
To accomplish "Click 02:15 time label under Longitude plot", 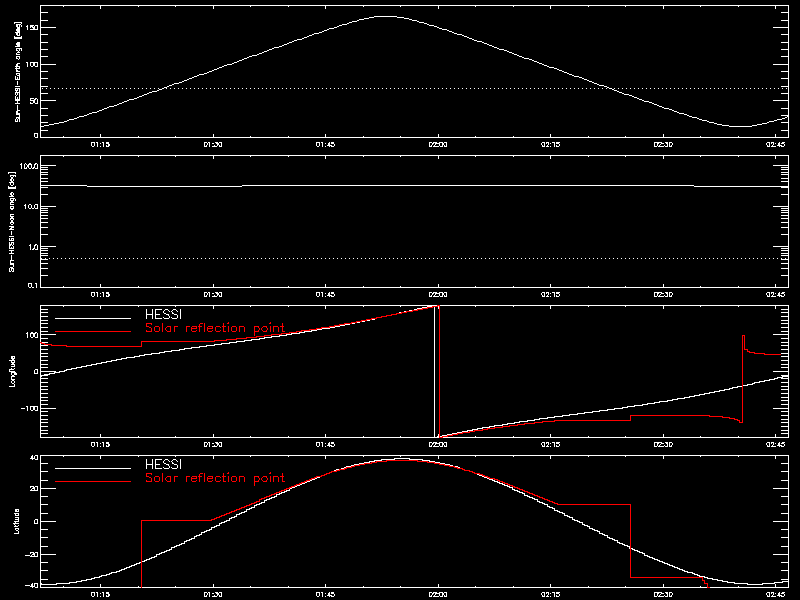I will click(x=551, y=445).
